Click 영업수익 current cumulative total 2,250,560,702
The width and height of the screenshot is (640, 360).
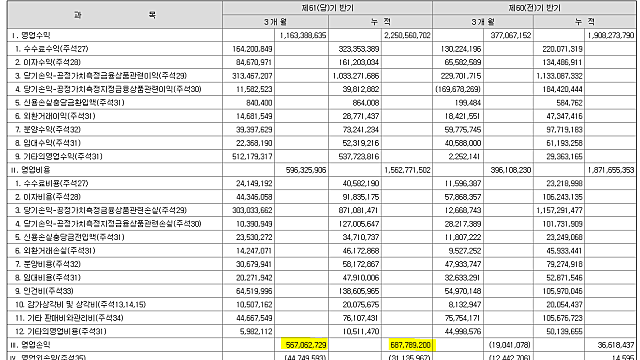[x=407, y=36]
